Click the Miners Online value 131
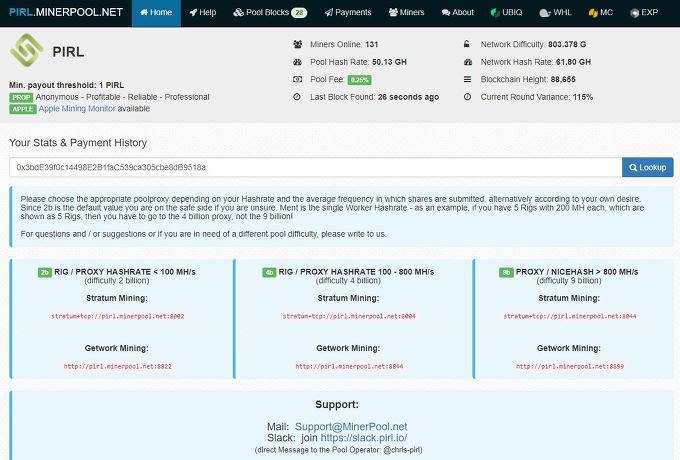This screenshot has width=680, height=460. (x=372, y=44)
